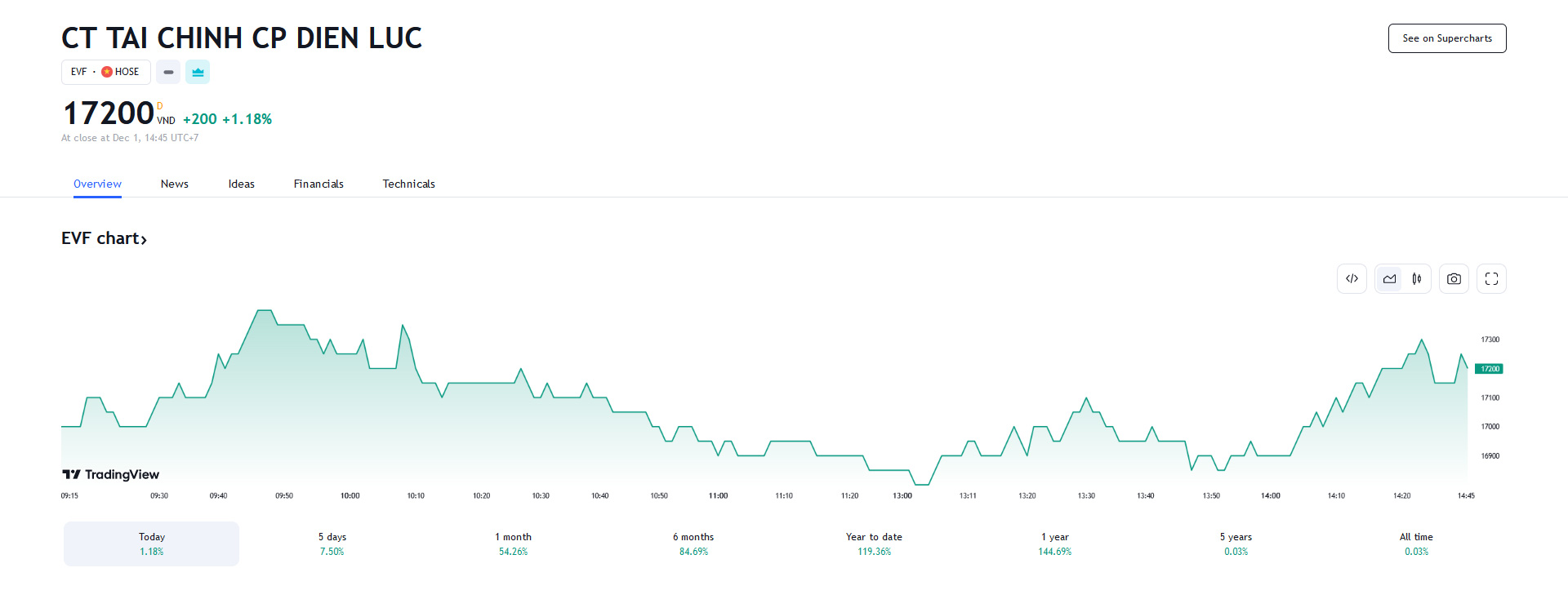
Task: Click the 17200 current price label
Action: coord(1490,369)
